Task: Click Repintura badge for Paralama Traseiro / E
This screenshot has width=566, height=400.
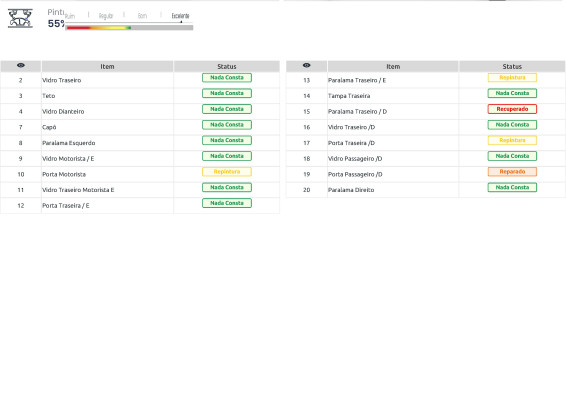Action: (x=512, y=78)
